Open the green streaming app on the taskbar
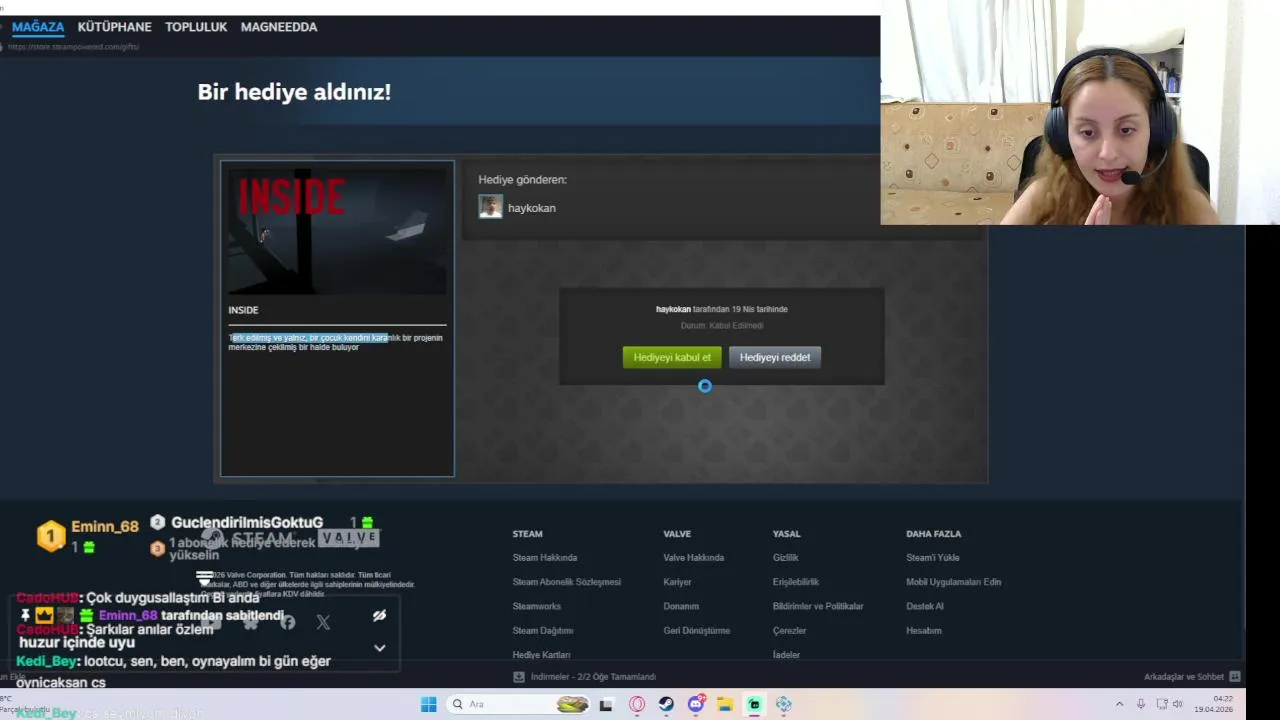Image resolution: width=1280 pixels, height=720 pixels. (x=754, y=704)
